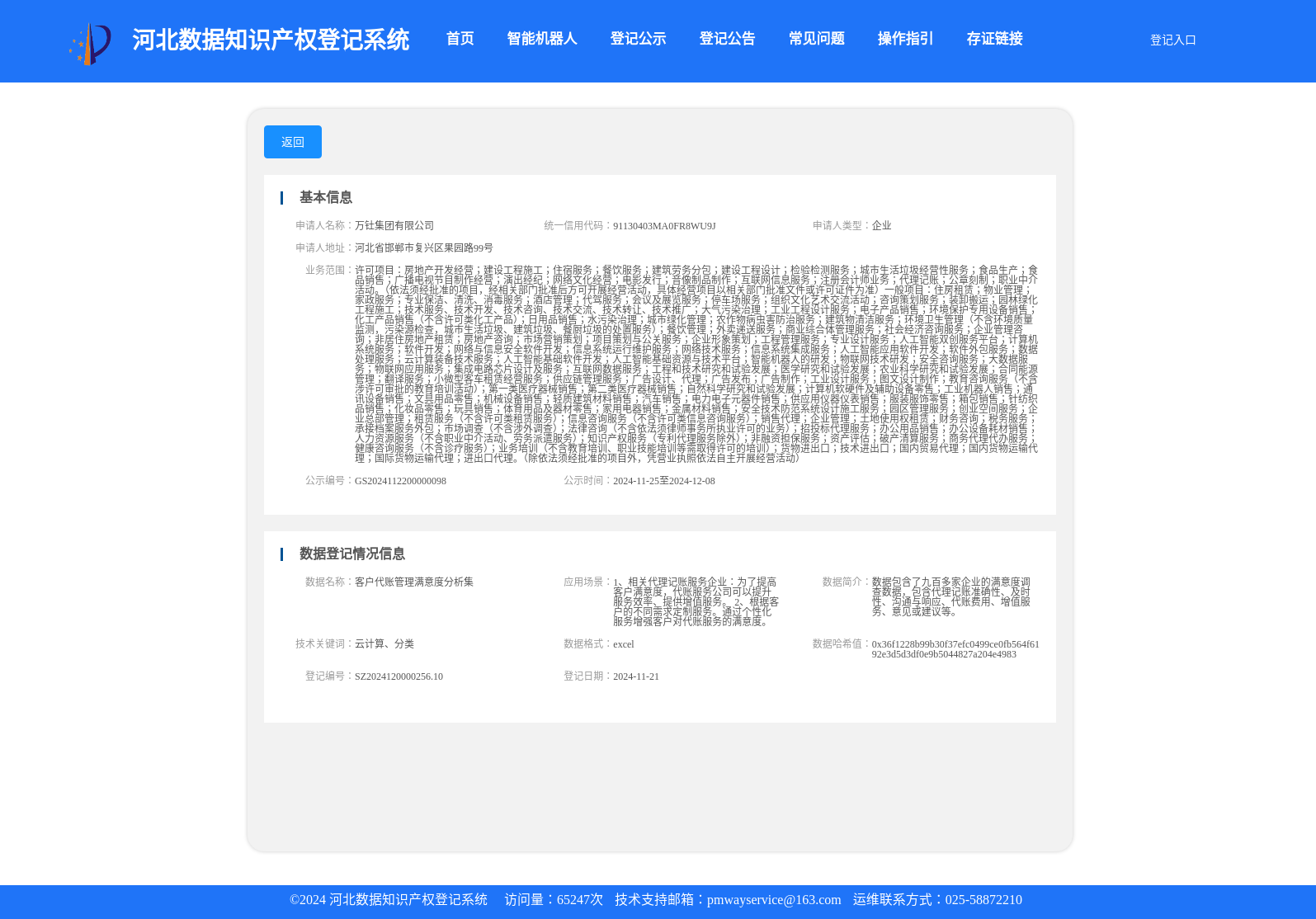The width and height of the screenshot is (1316, 919).
Task: Click the 申请人名称 label
Action: [323, 225]
